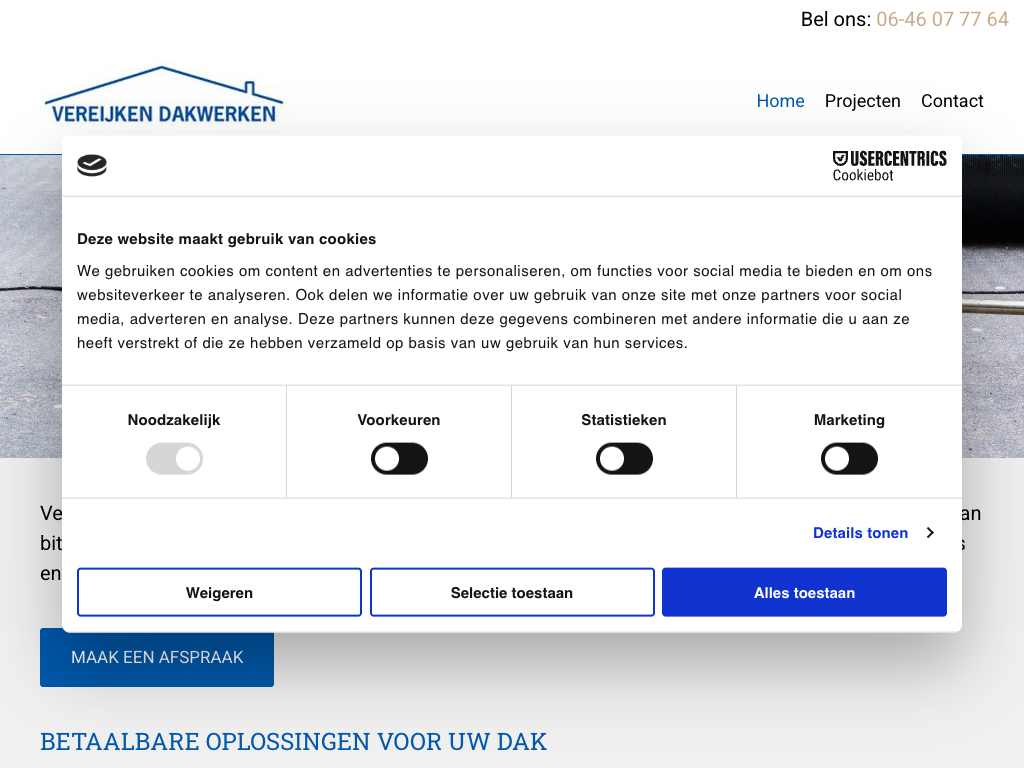Click the cookie banner heading text
This screenshot has width=1024, height=768.
(x=227, y=239)
